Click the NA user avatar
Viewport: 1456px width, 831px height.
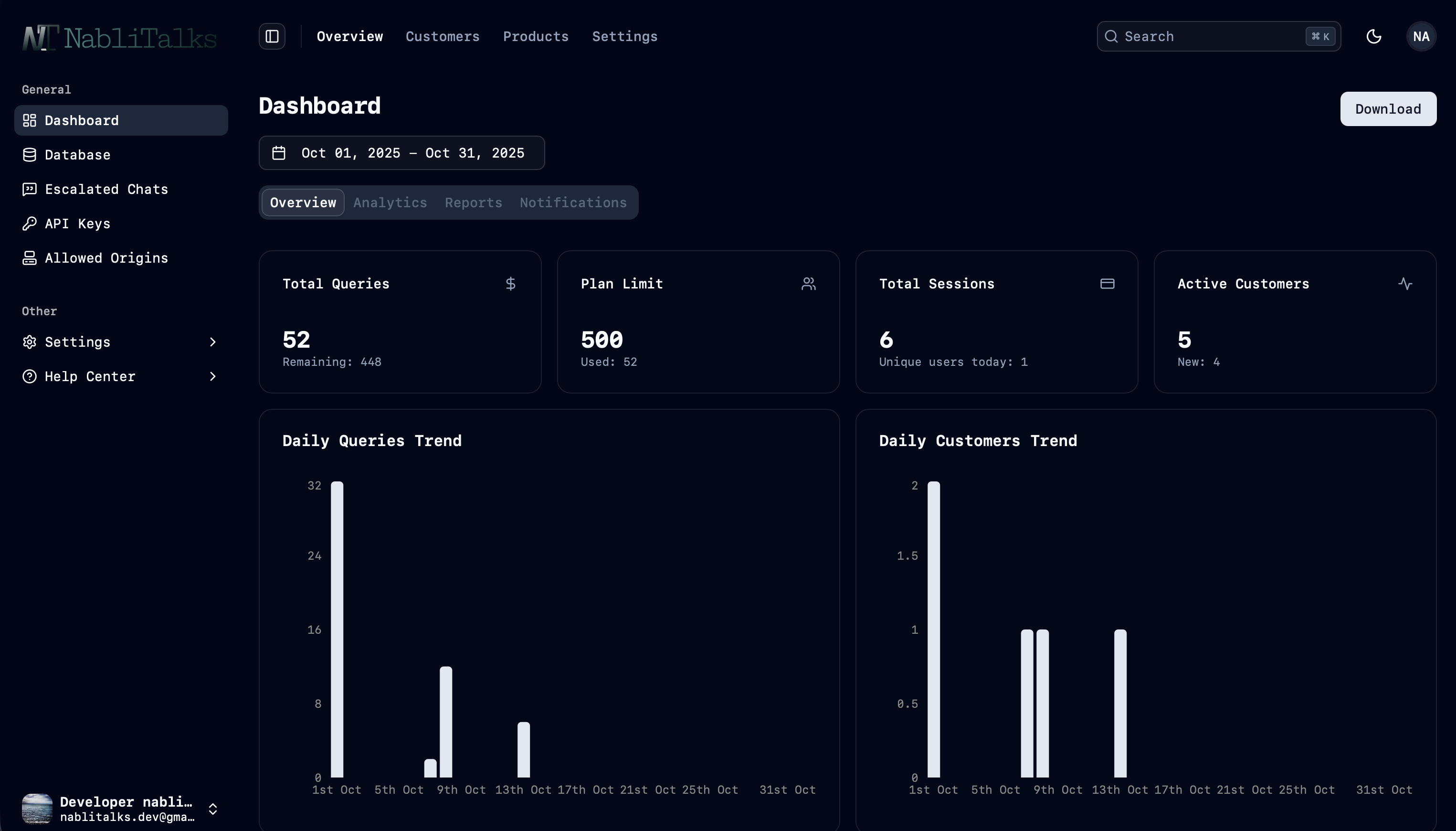[1421, 36]
